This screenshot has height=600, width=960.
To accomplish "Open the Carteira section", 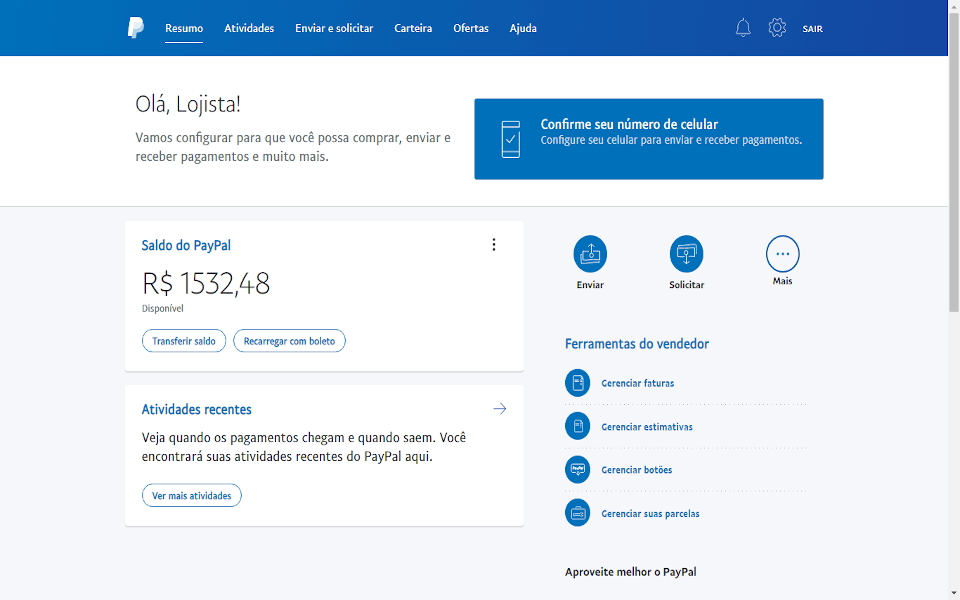I will click(413, 28).
